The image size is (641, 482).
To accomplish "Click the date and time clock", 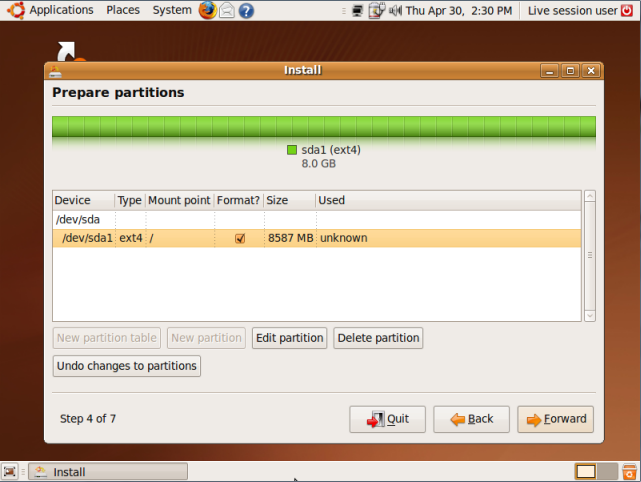I will pos(459,11).
